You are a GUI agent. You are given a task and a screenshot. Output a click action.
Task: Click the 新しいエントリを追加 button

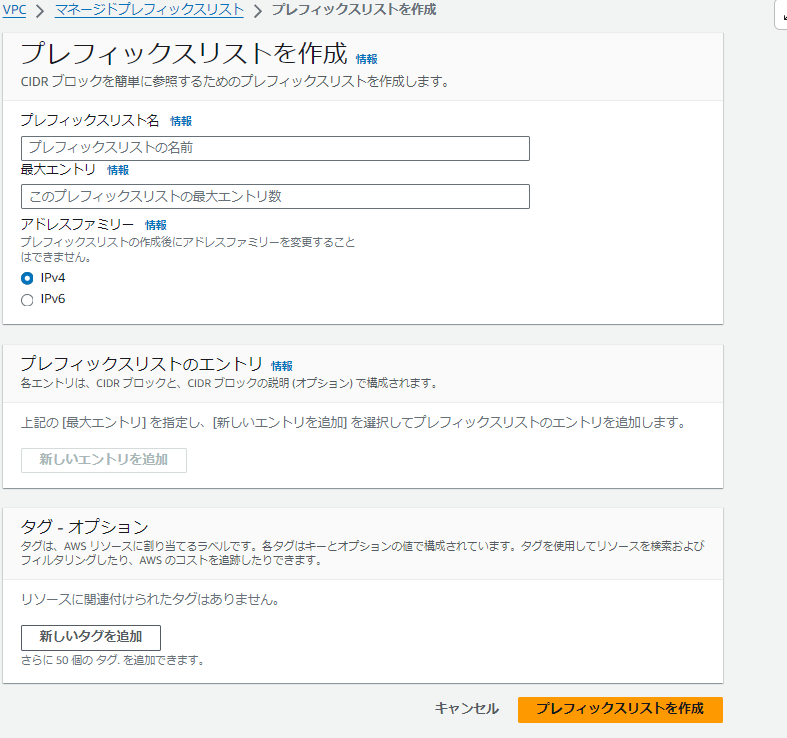103,460
